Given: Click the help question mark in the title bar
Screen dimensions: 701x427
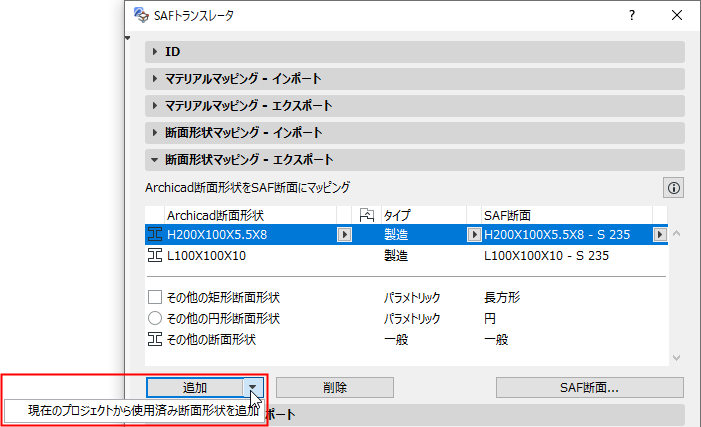Looking at the screenshot, I should pyautogui.click(x=631, y=15).
